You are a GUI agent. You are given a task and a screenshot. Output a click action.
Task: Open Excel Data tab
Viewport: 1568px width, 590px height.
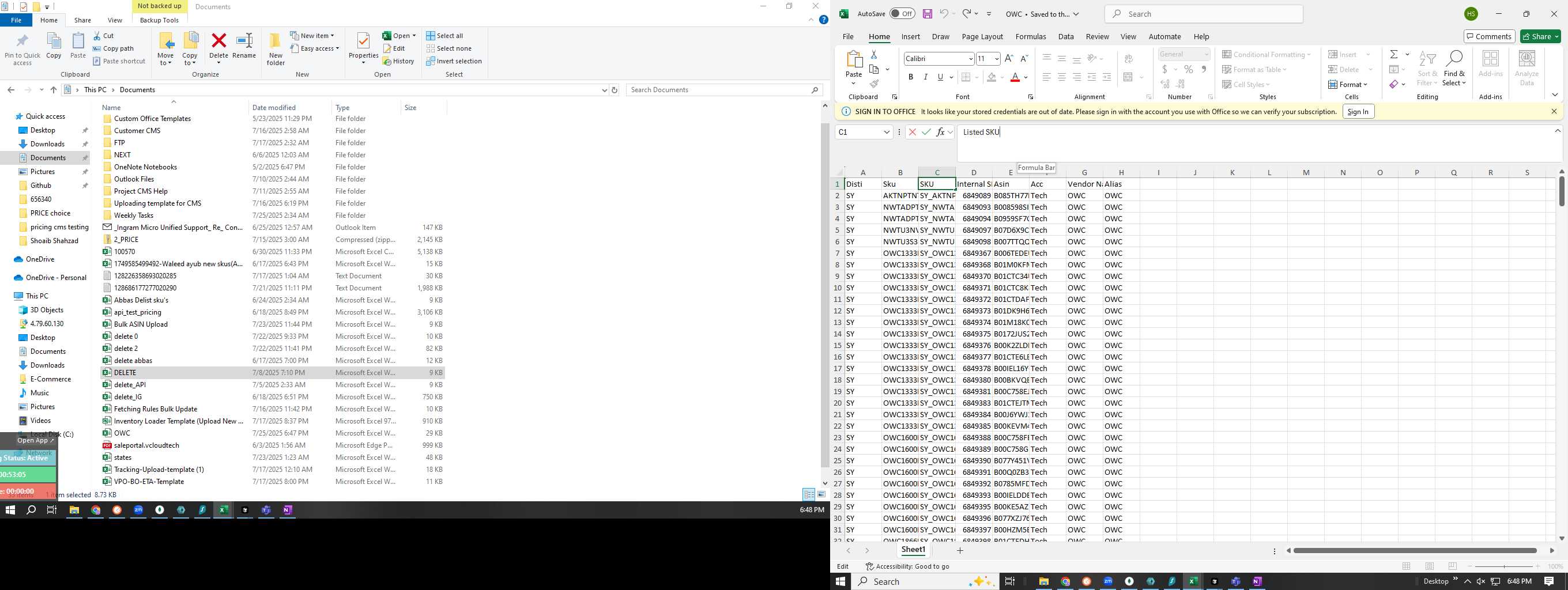1066,36
